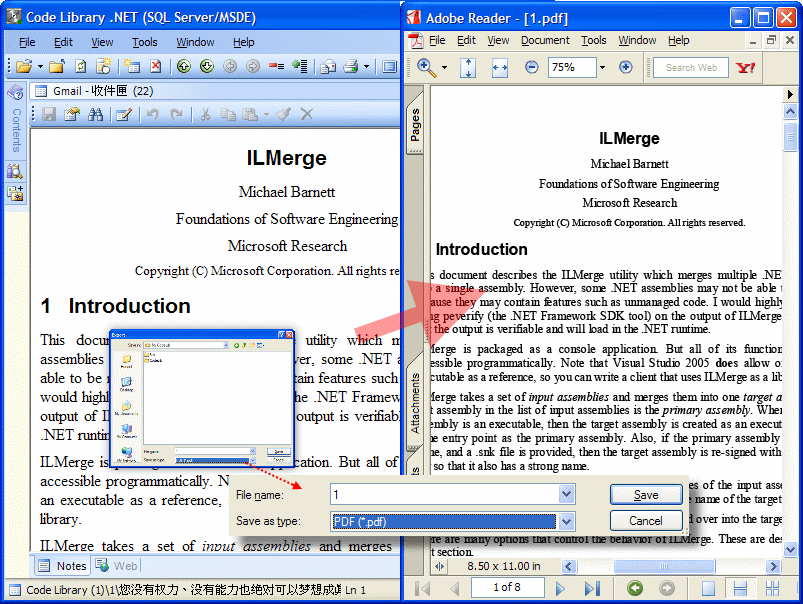
Task: Click the Search Web field in Adobe Reader
Action: [x=691, y=68]
